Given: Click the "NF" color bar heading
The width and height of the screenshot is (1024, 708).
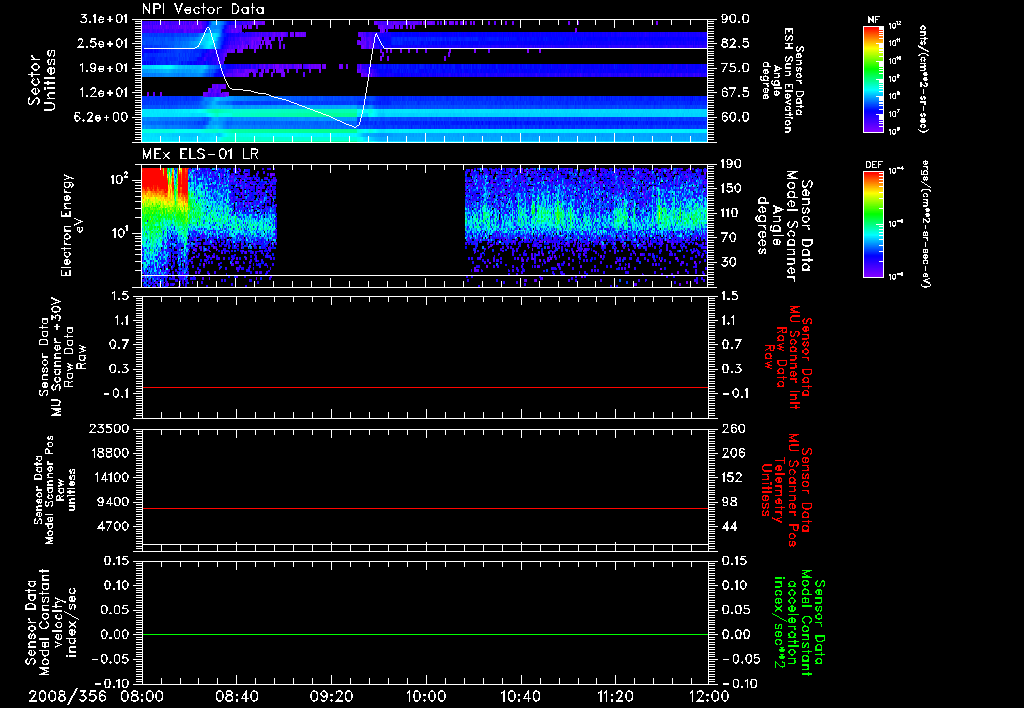Looking at the screenshot, I should (874, 20).
